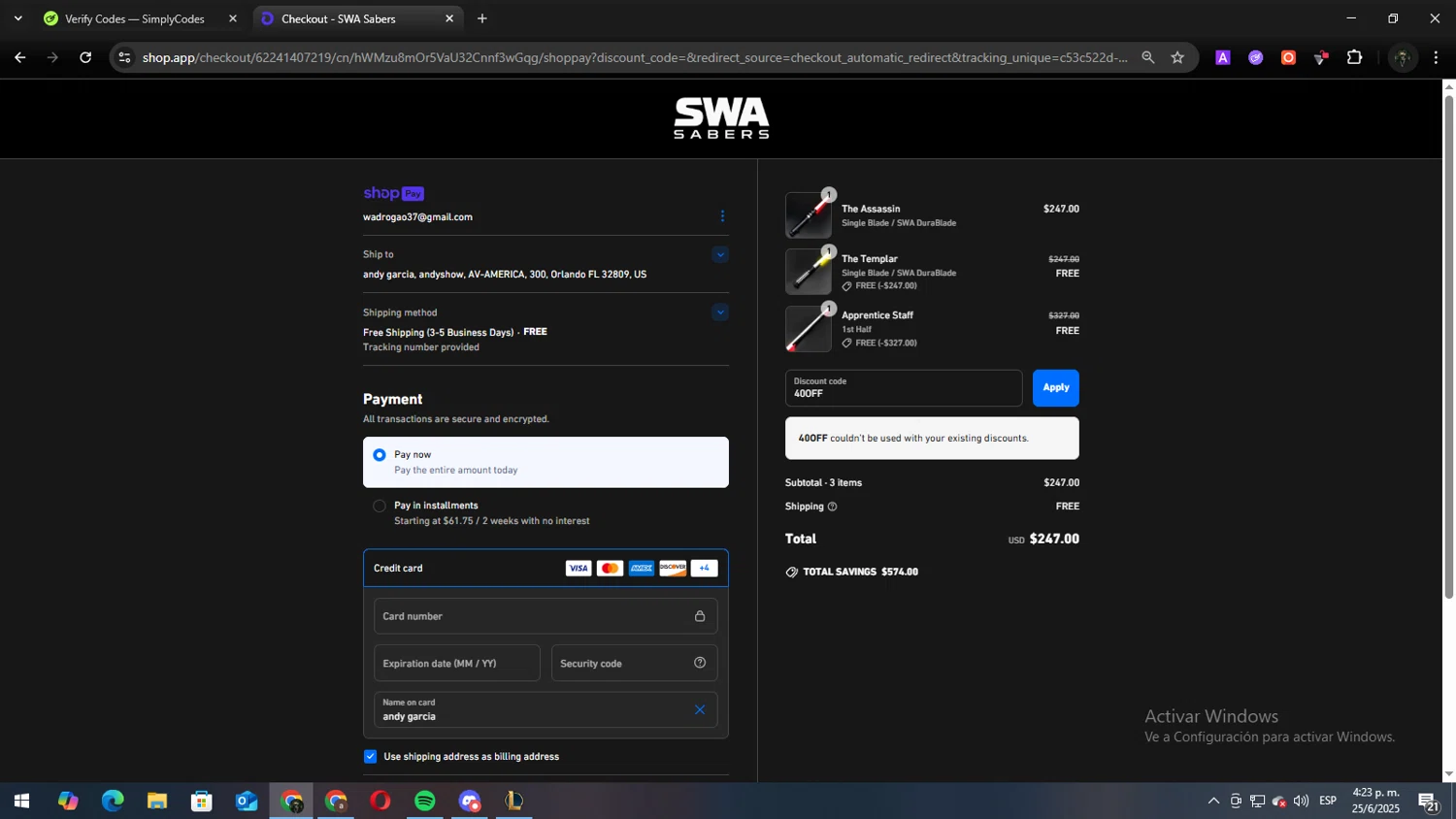Click the Discover card icon
Image resolution: width=1456 pixels, height=819 pixels.
tap(673, 569)
